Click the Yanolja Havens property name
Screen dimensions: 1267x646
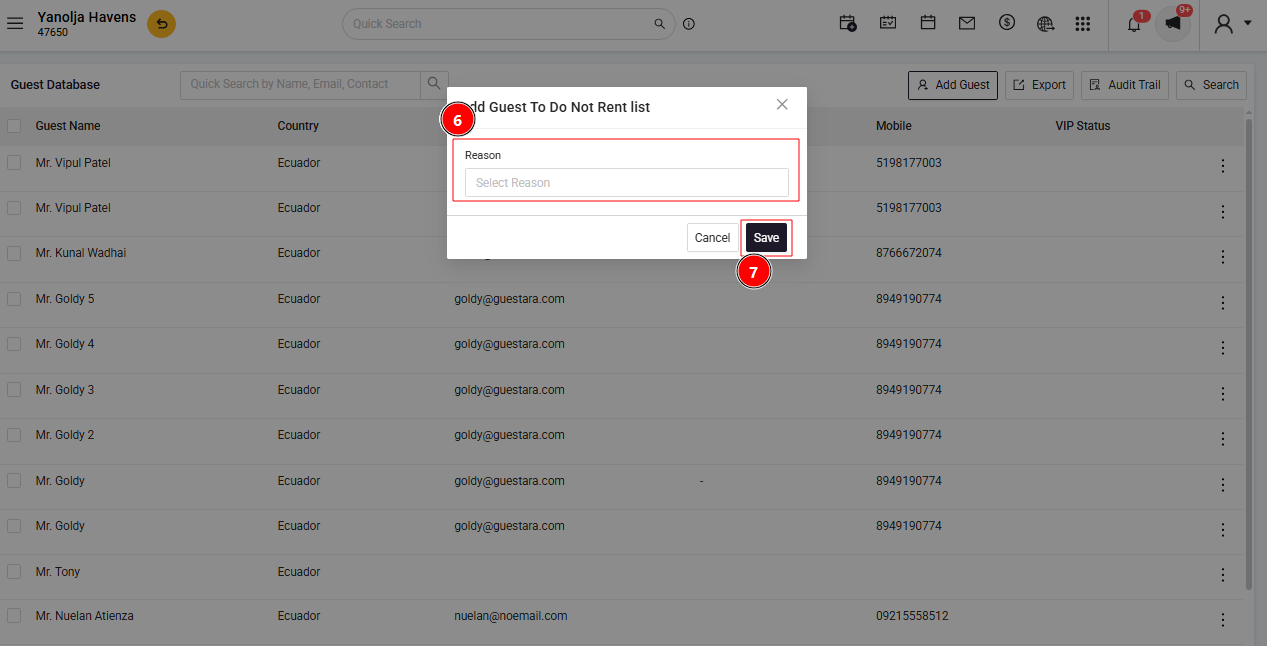point(87,17)
